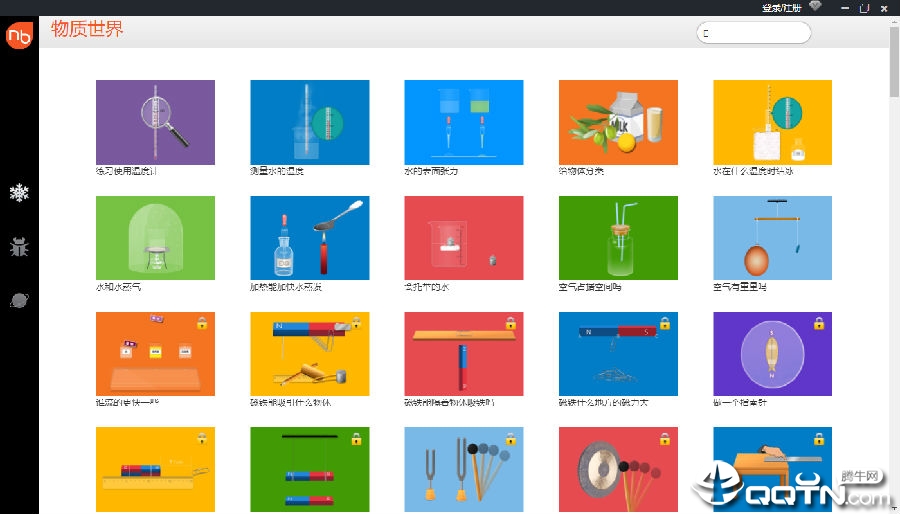Open the yellow magnet with paperclips thumbnail

point(309,354)
